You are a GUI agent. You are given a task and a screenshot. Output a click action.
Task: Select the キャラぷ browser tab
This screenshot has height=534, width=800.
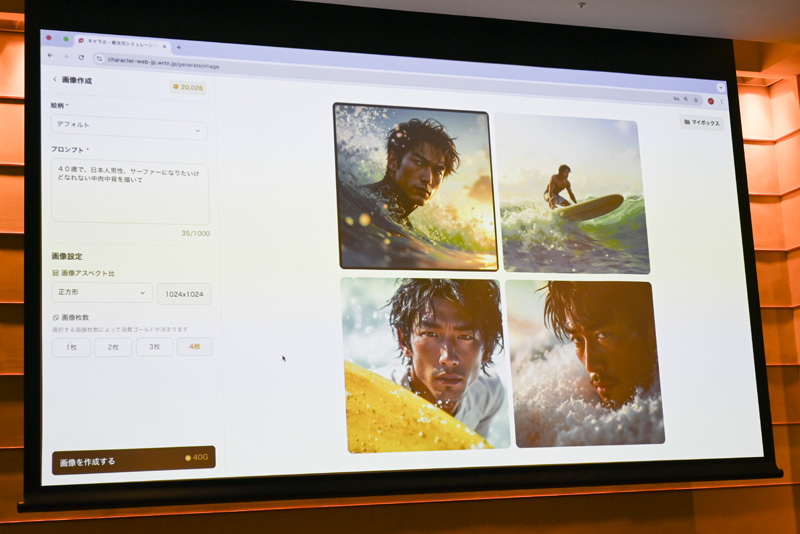(120, 42)
